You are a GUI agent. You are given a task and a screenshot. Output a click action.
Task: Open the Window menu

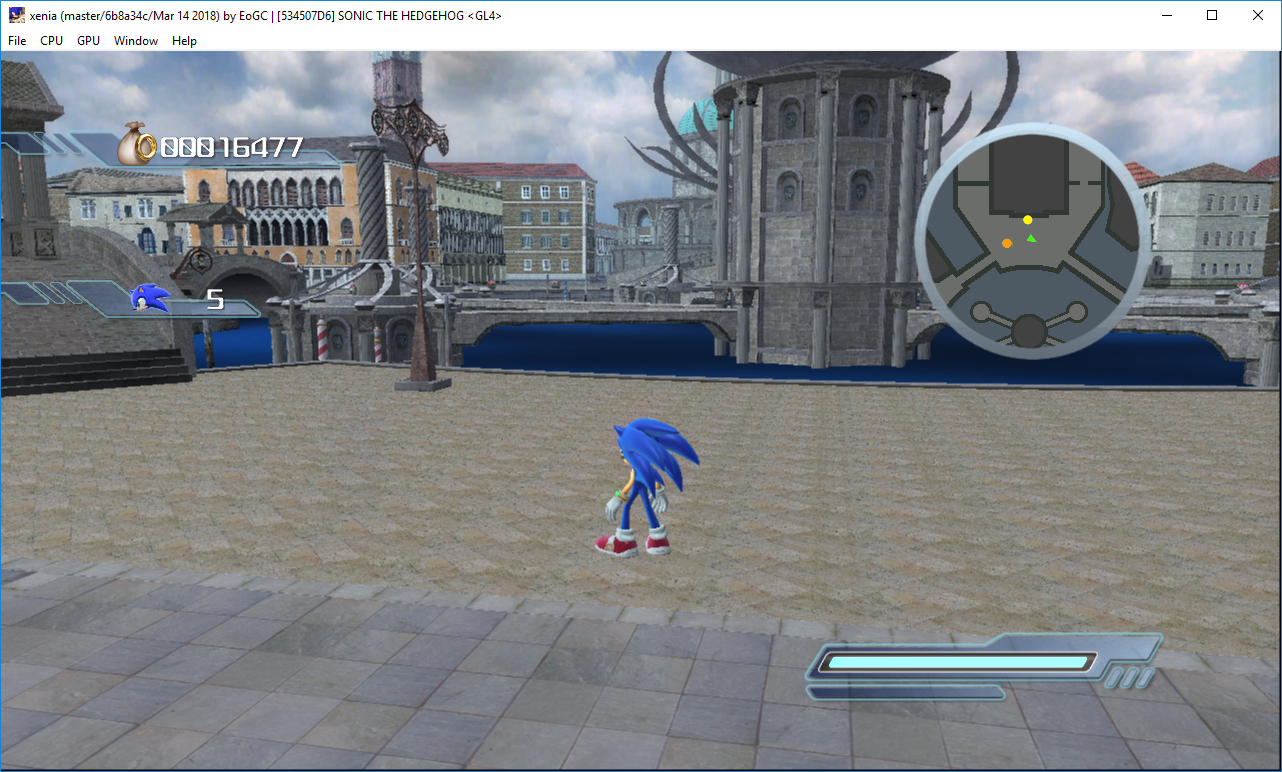(136, 41)
